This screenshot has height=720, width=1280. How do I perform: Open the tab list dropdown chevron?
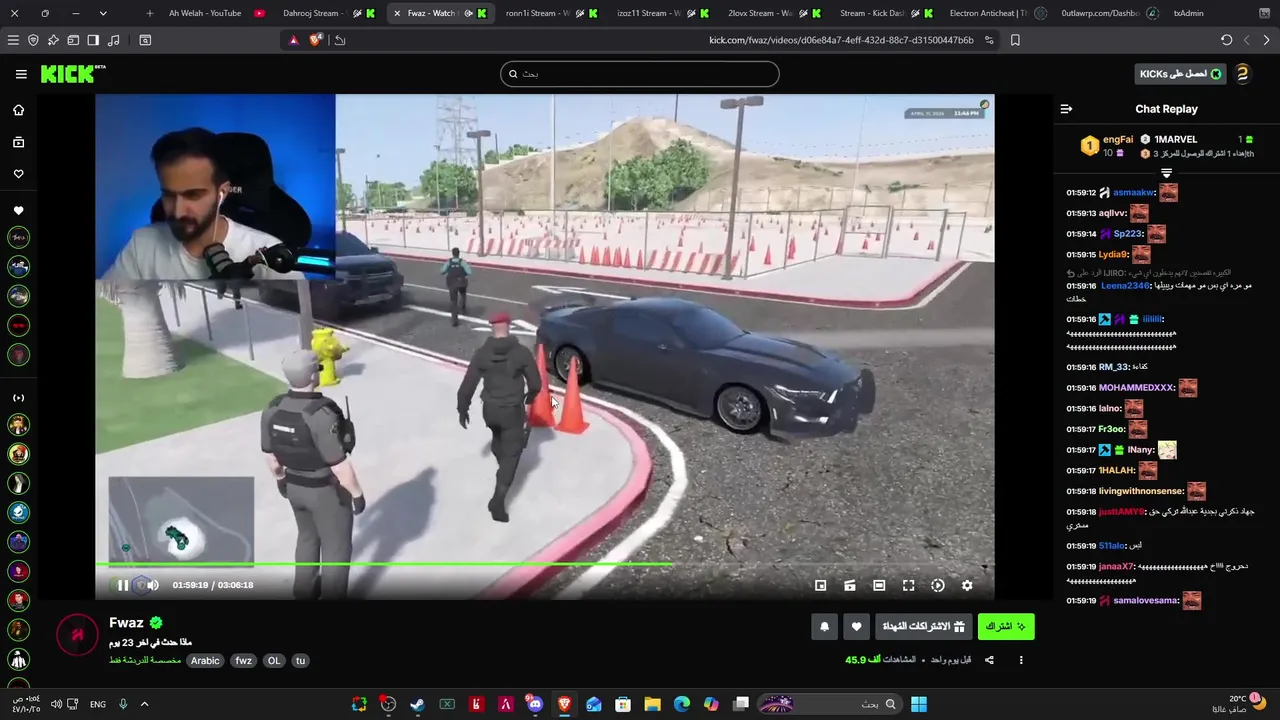pyautogui.click(x=103, y=13)
